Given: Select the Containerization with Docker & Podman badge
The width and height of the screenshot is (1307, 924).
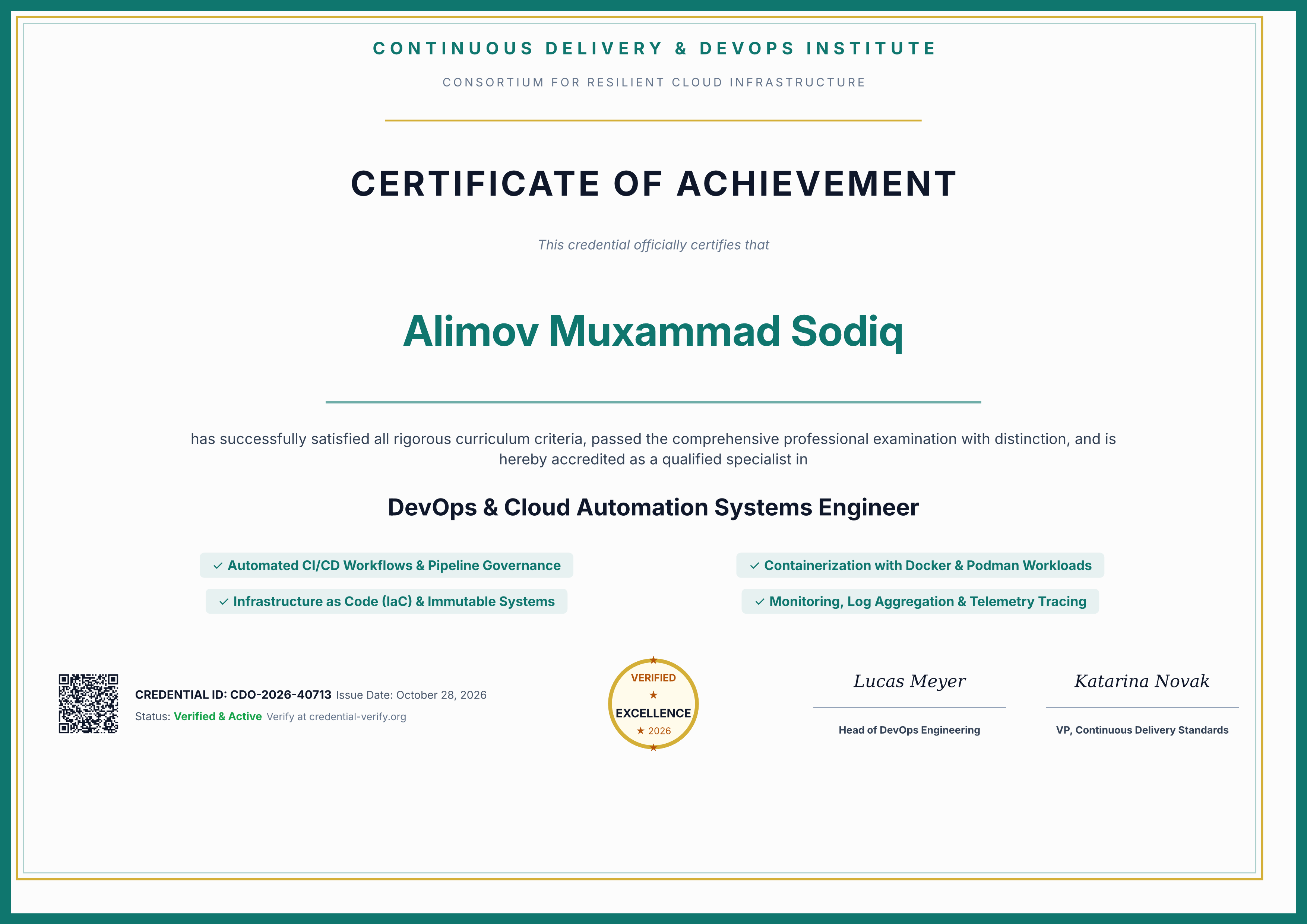Looking at the screenshot, I should pyautogui.click(x=920, y=565).
